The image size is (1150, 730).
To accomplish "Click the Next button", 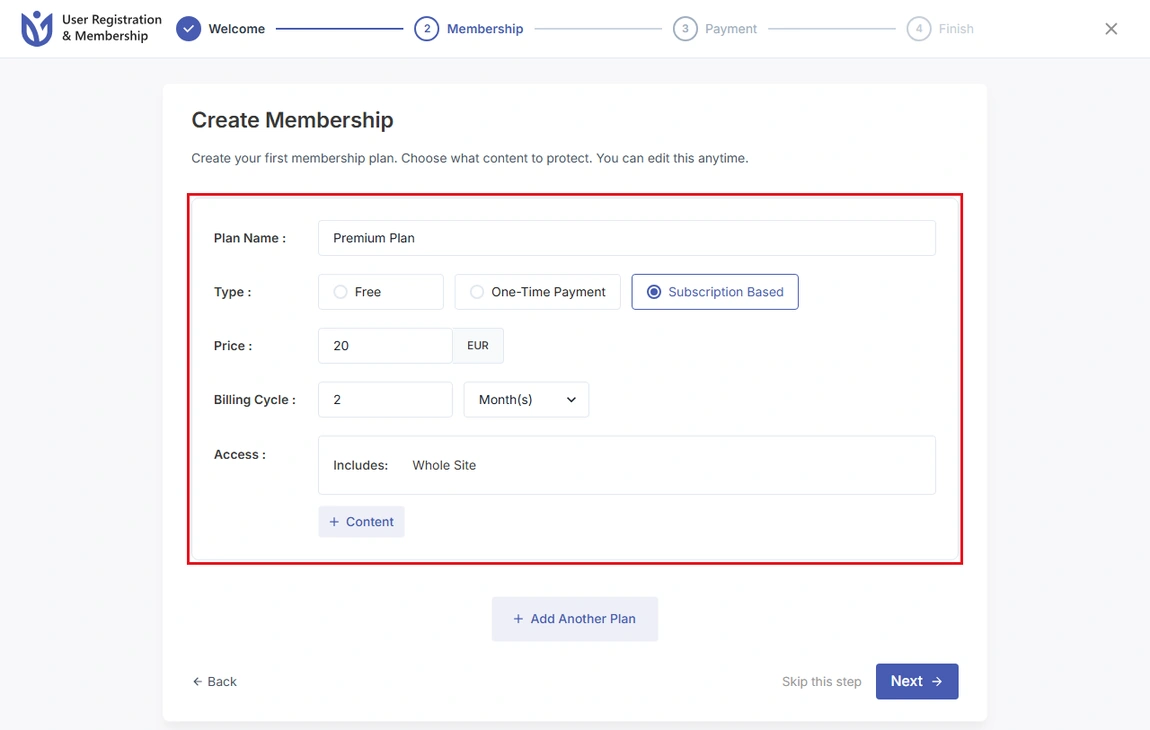I will click(x=917, y=682).
